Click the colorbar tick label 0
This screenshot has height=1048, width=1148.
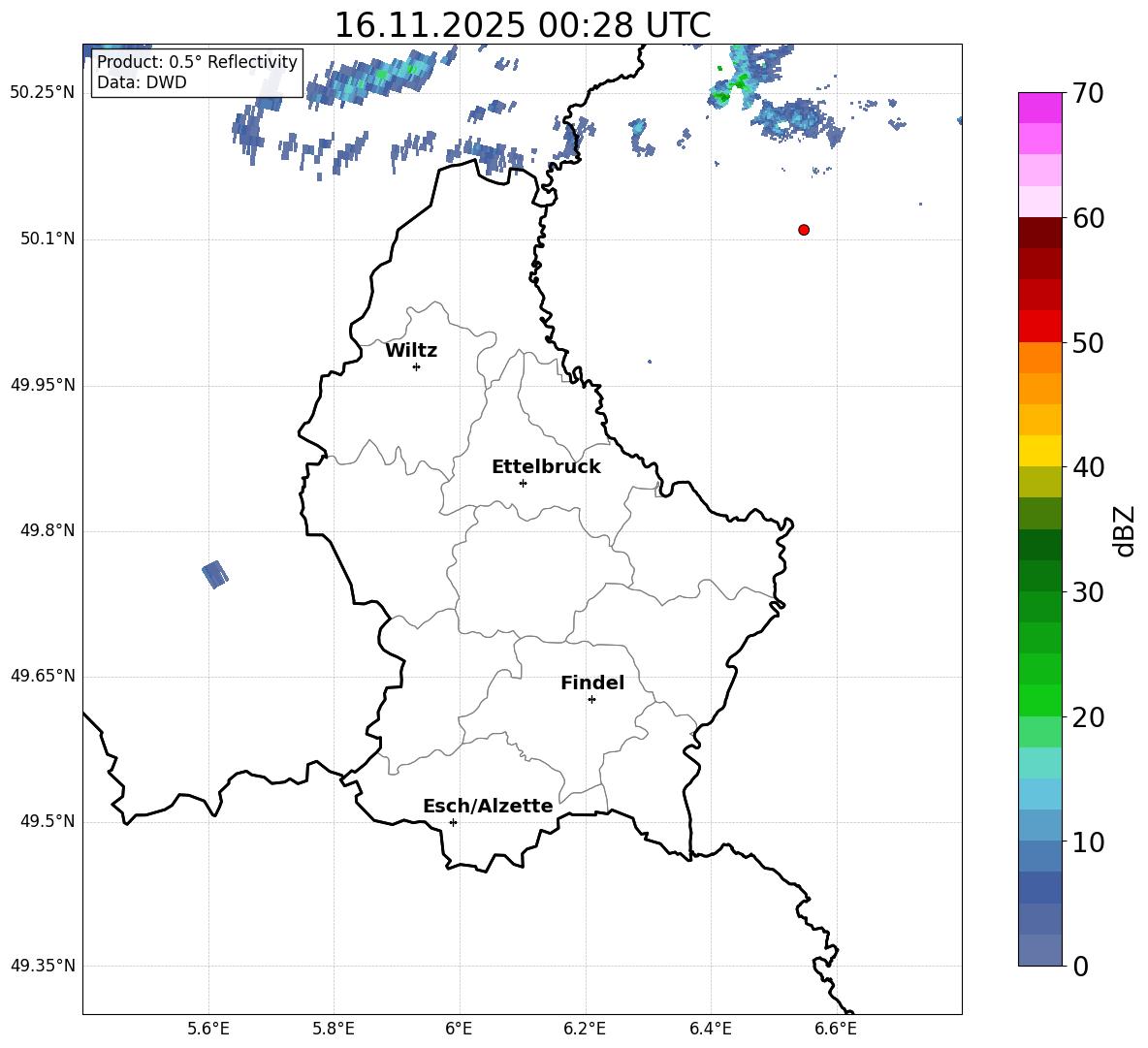[x=1081, y=966]
